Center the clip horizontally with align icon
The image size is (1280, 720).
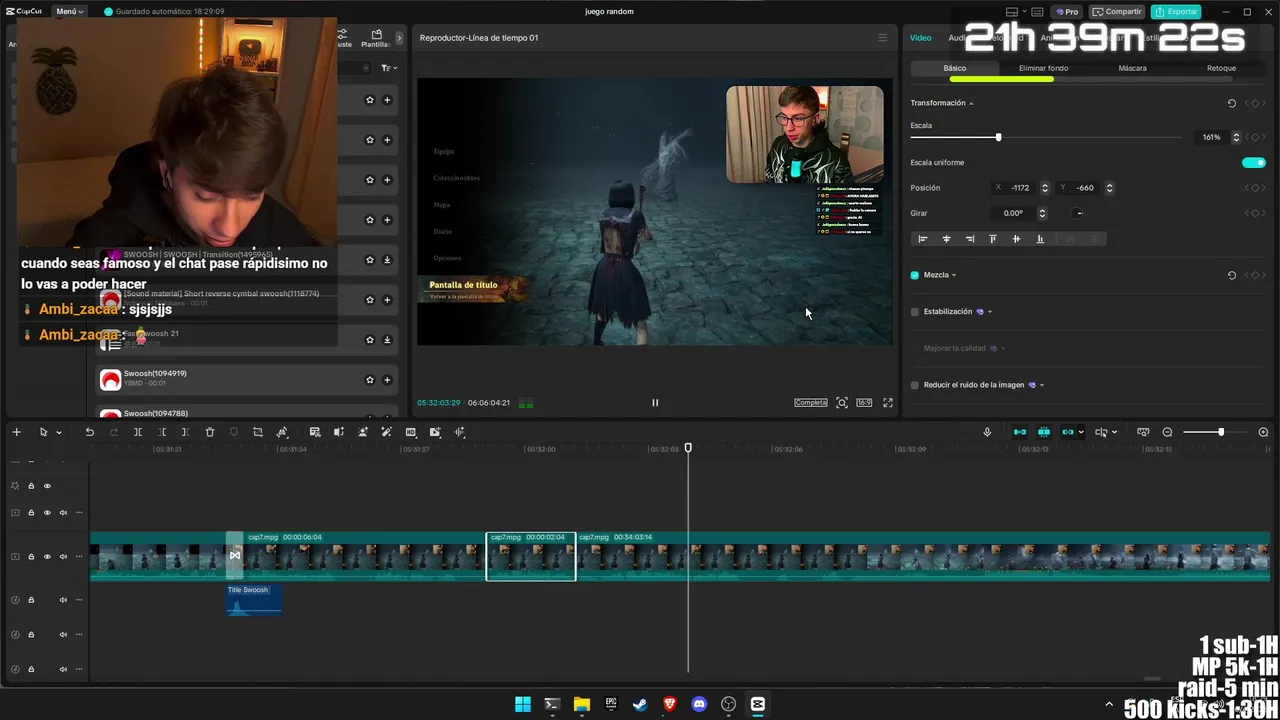tap(946, 239)
